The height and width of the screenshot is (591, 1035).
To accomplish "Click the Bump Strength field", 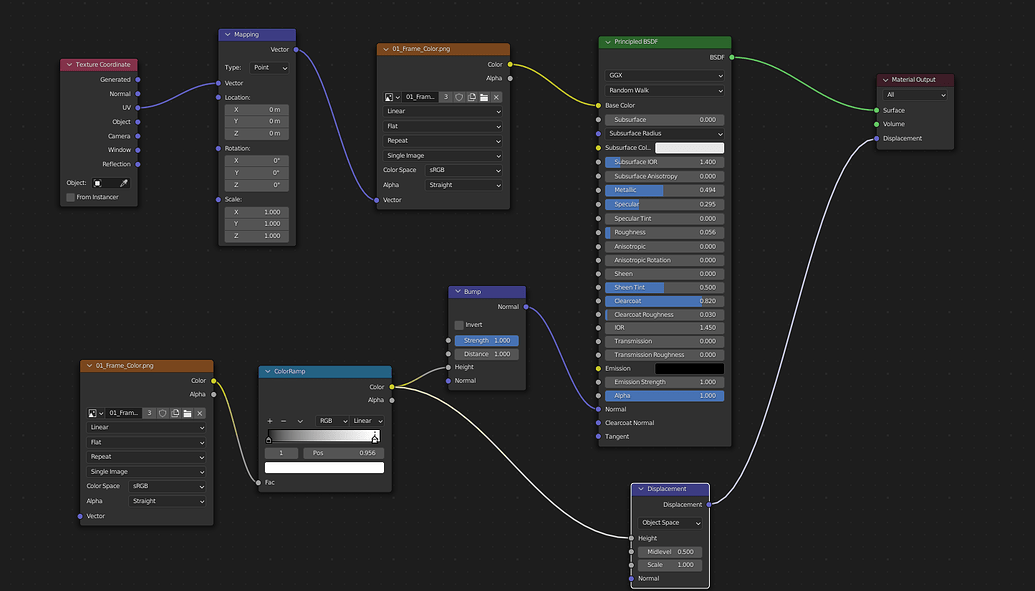I will pyautogui.click(x=486, y=341).
